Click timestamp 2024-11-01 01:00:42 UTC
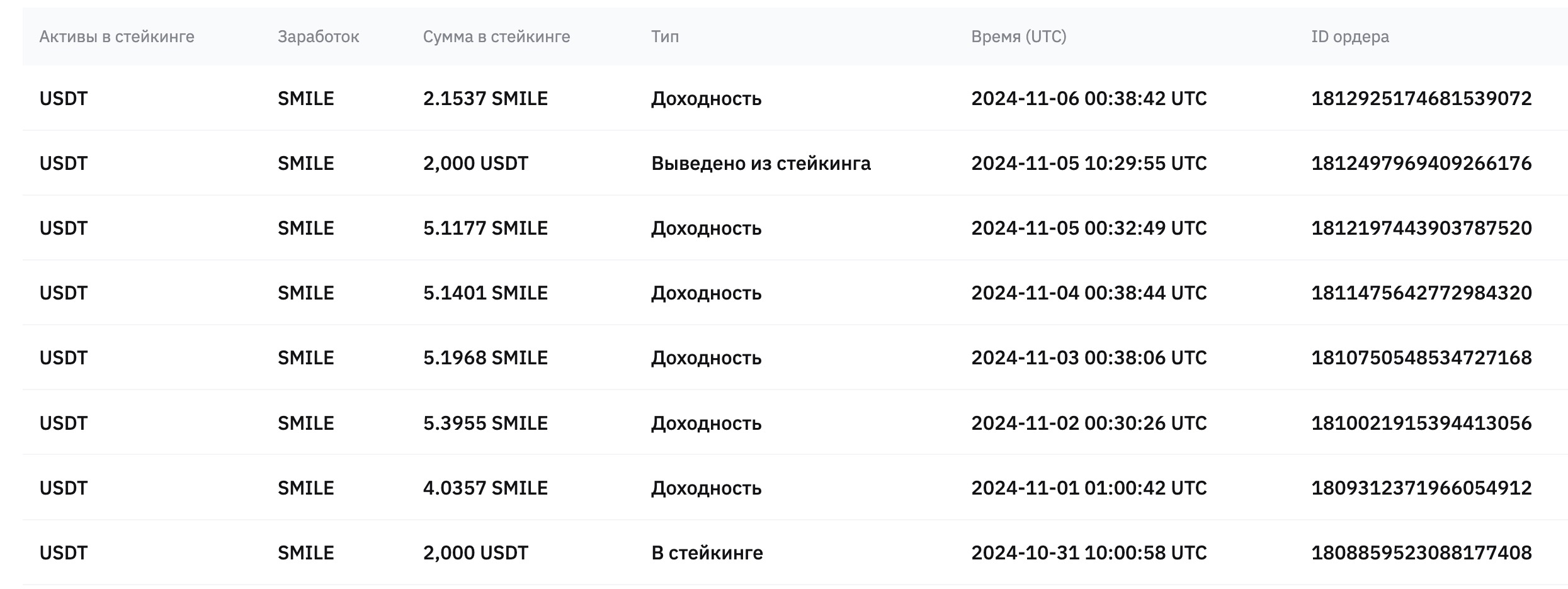Viewport: 1568px width, 589px height. (x=1089, y=488)
